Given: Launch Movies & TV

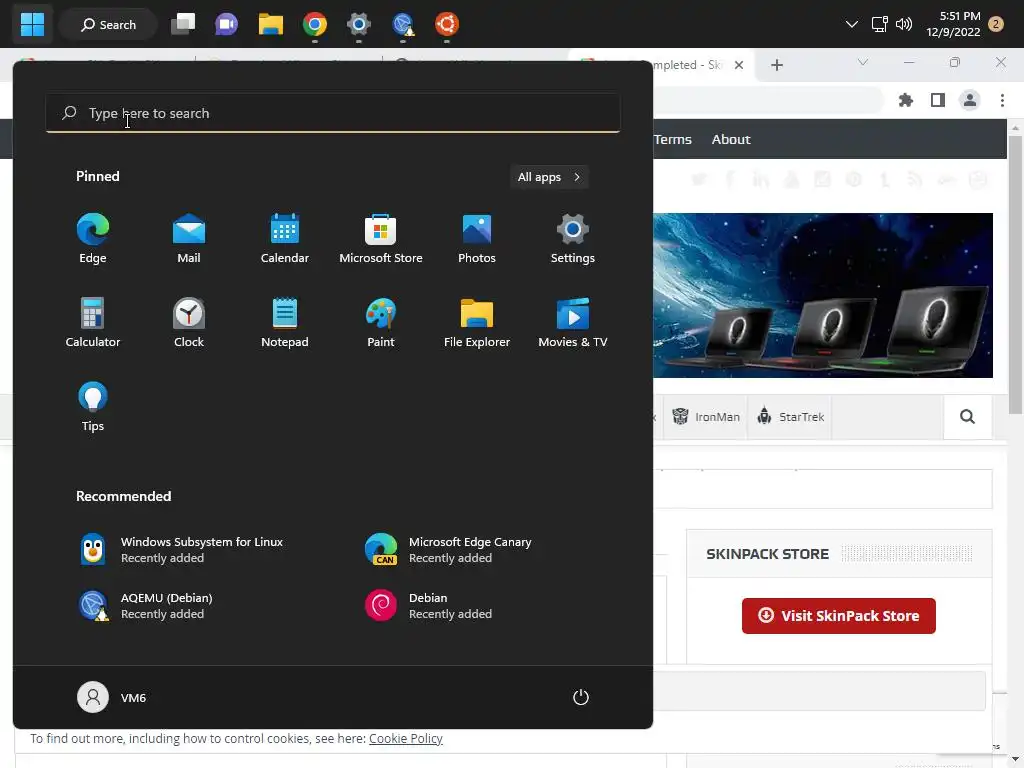Looking at the screenshot, I should tap(573, 323).
